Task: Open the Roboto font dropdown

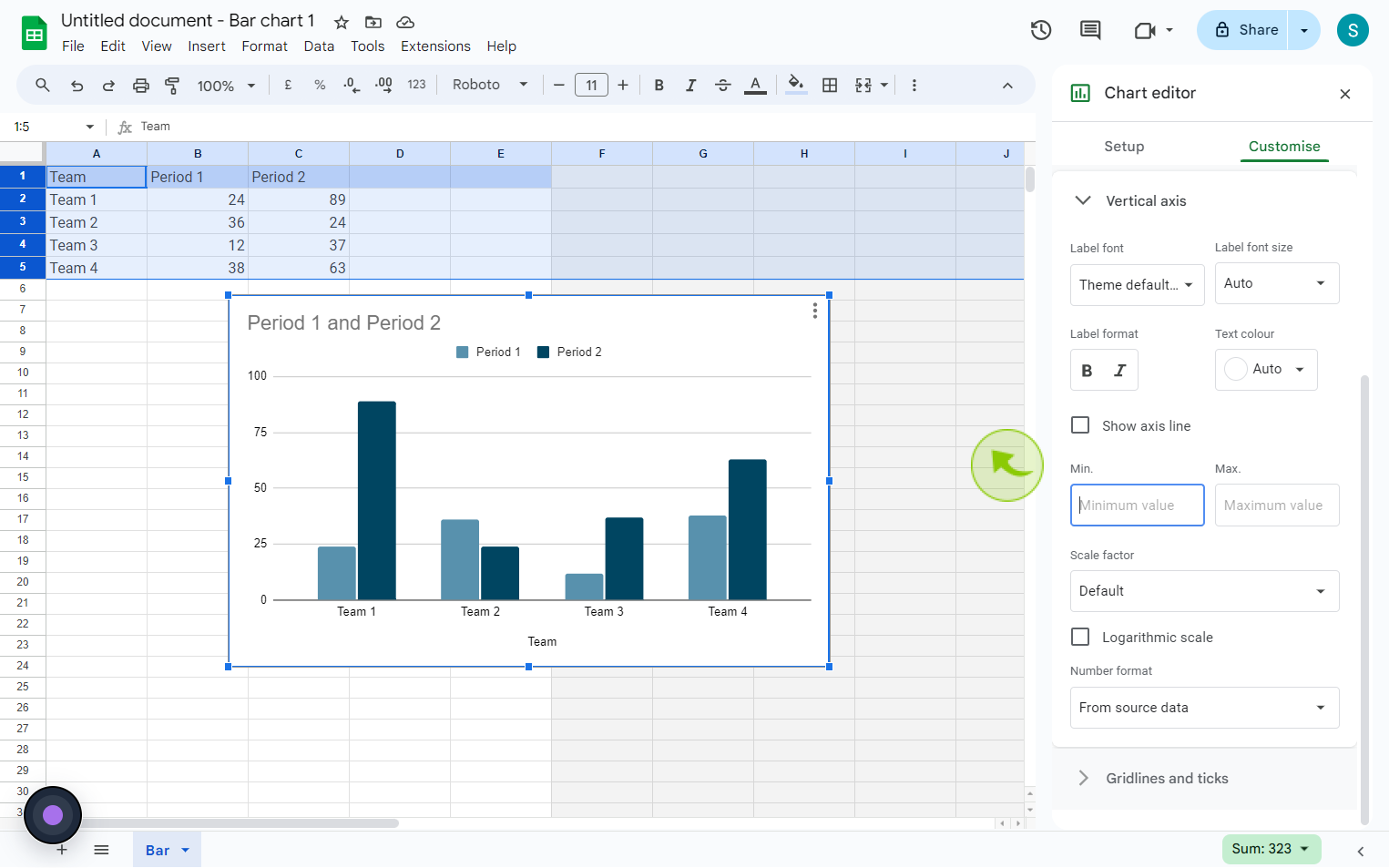Action: [490, 85]
